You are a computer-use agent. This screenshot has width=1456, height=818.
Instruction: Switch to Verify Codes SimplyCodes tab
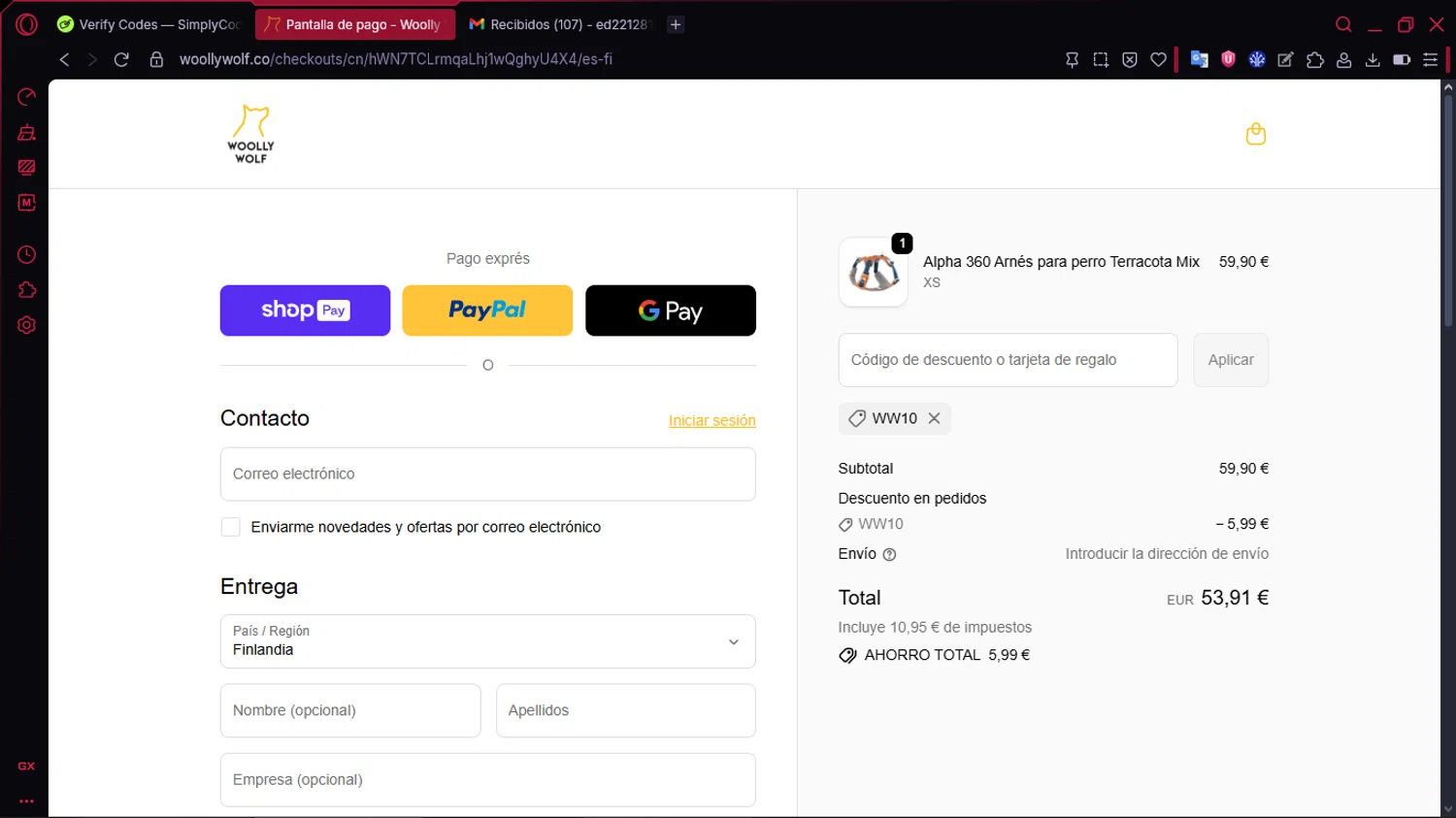tap(149, 24)
